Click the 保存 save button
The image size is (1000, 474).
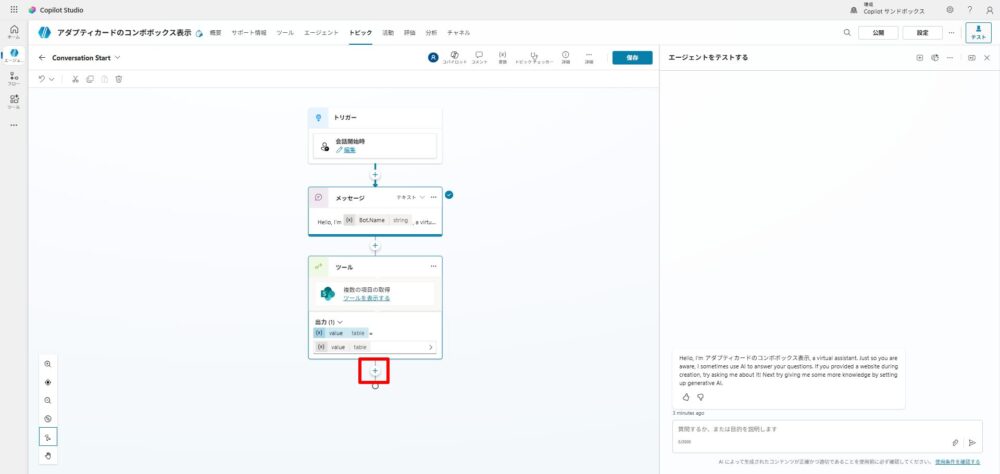coord(631,58)
